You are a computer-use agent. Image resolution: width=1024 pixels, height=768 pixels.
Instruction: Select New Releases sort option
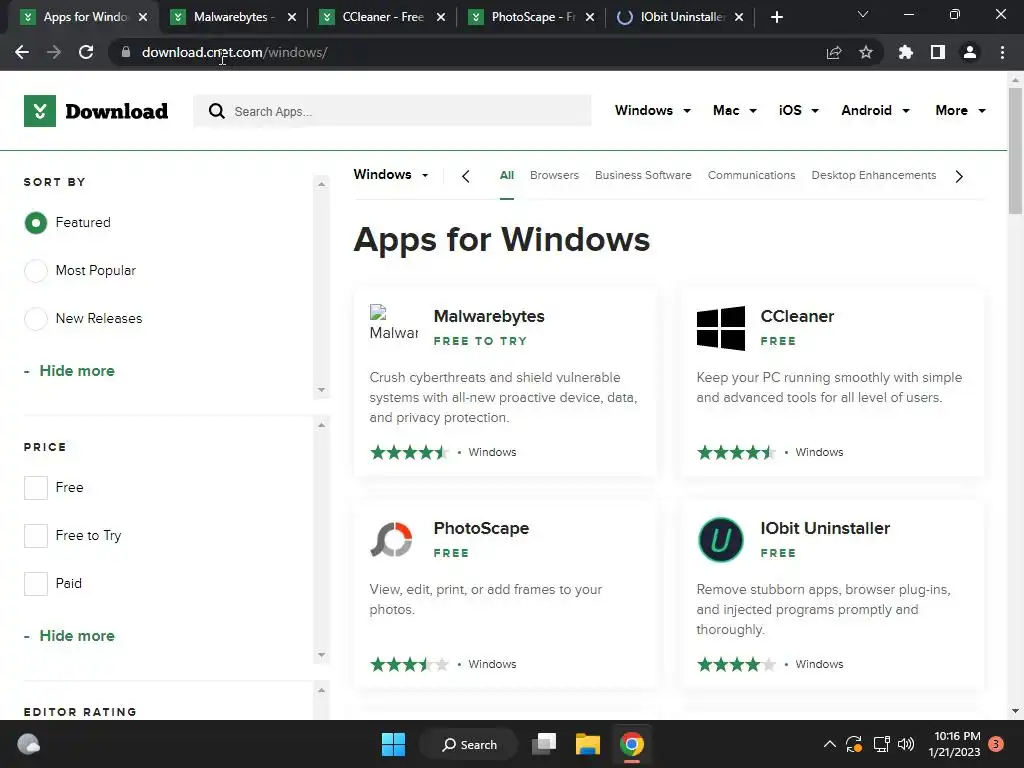pos(36,319)
